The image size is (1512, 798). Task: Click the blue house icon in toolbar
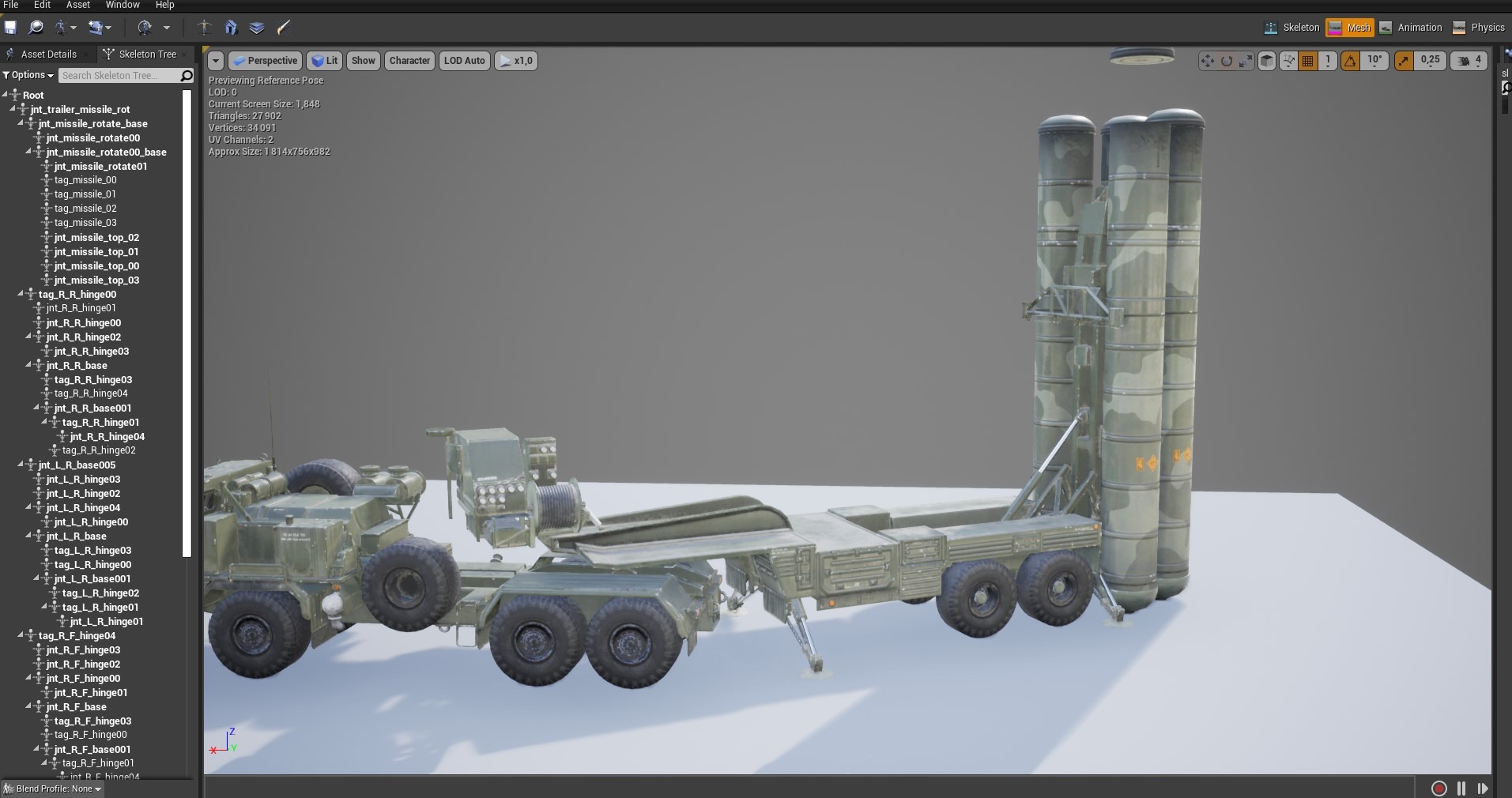click(231, 28)
